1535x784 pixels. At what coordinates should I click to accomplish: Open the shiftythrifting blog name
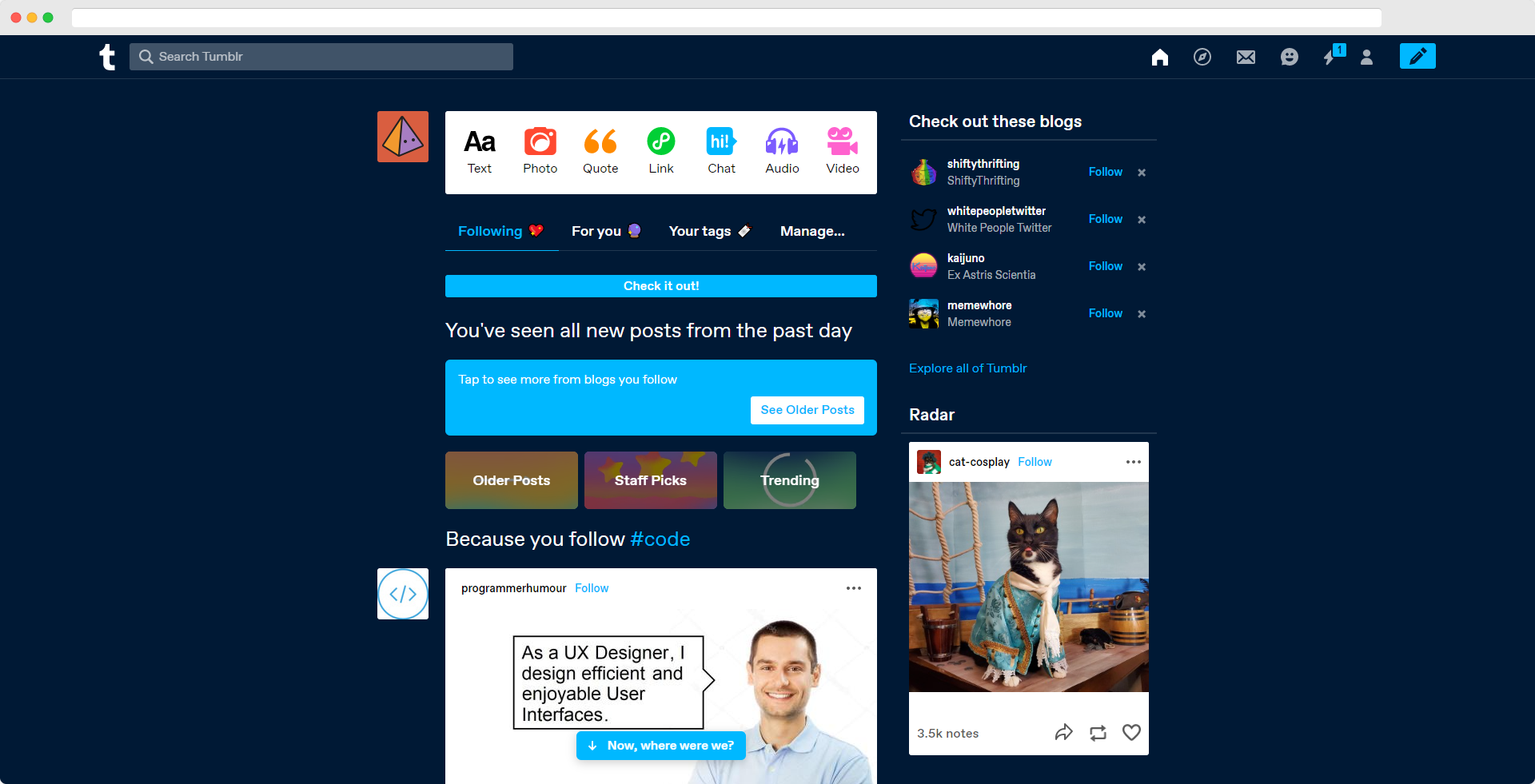(983, 164)
